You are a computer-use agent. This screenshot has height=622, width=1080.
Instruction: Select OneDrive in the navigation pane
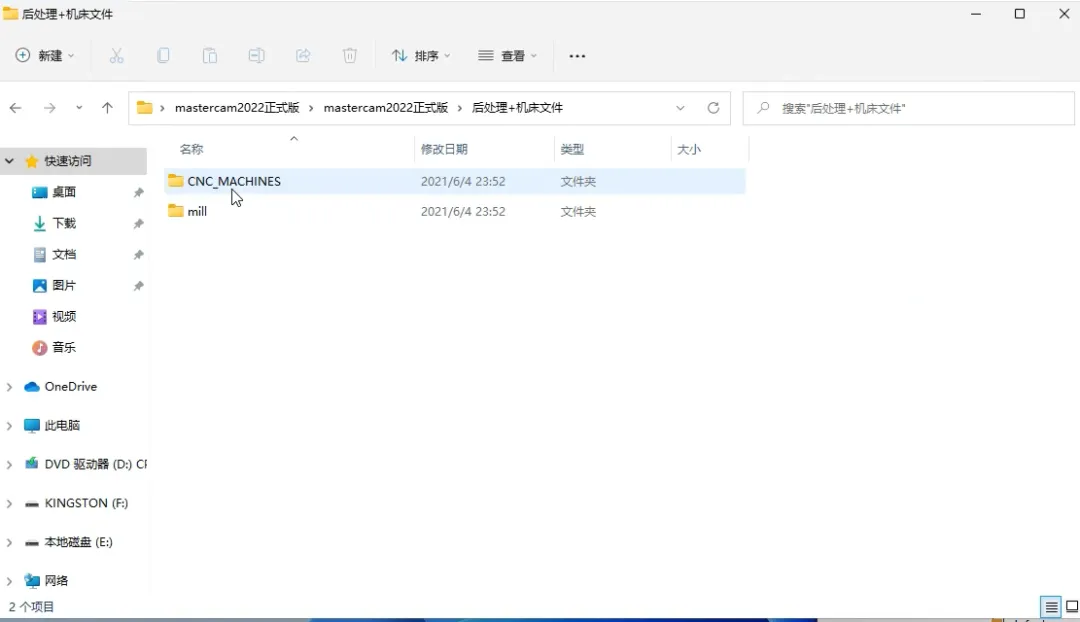[x=70, y=386]
